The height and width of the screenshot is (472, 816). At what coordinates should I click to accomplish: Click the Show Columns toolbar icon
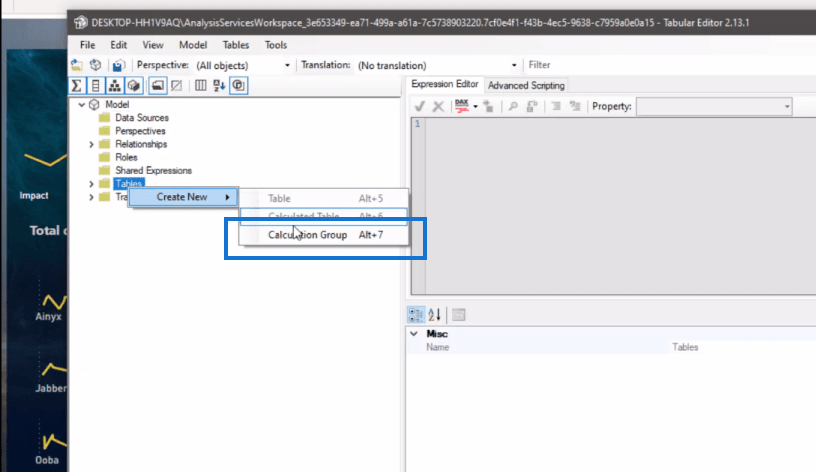coord(95,85)
